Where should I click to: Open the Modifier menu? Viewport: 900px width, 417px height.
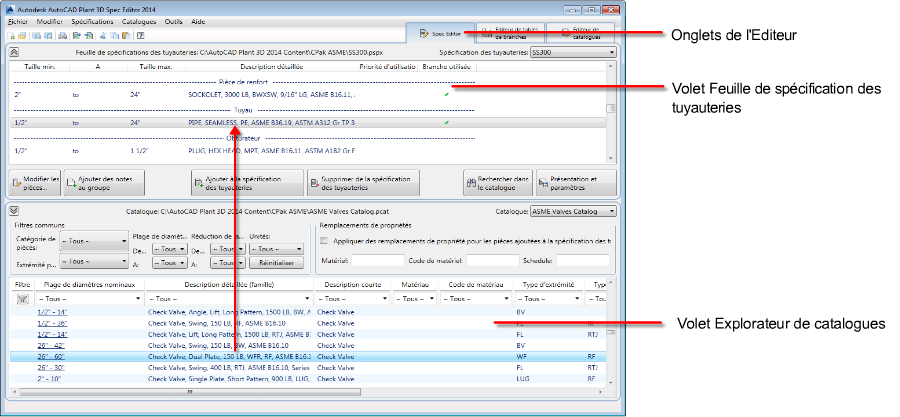[x=49, y=22]
